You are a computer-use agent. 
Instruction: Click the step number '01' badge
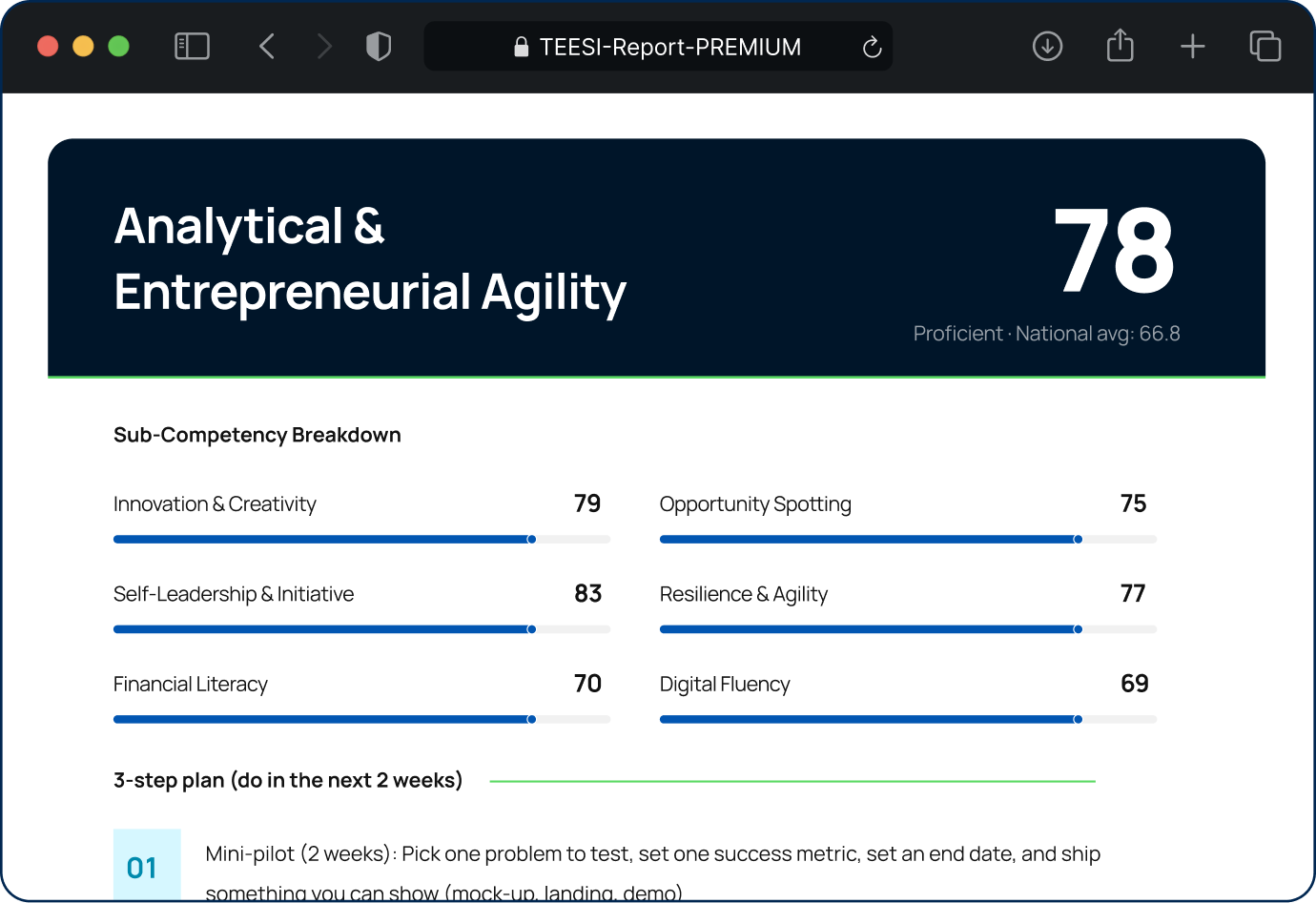pyautogui.click(x=147, y=865)
